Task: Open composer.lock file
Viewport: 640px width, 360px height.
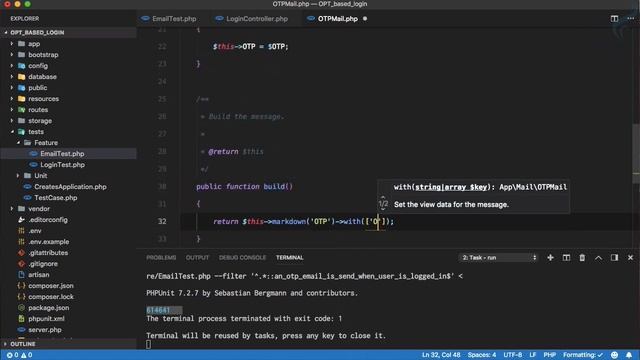Action: [51, 297]
